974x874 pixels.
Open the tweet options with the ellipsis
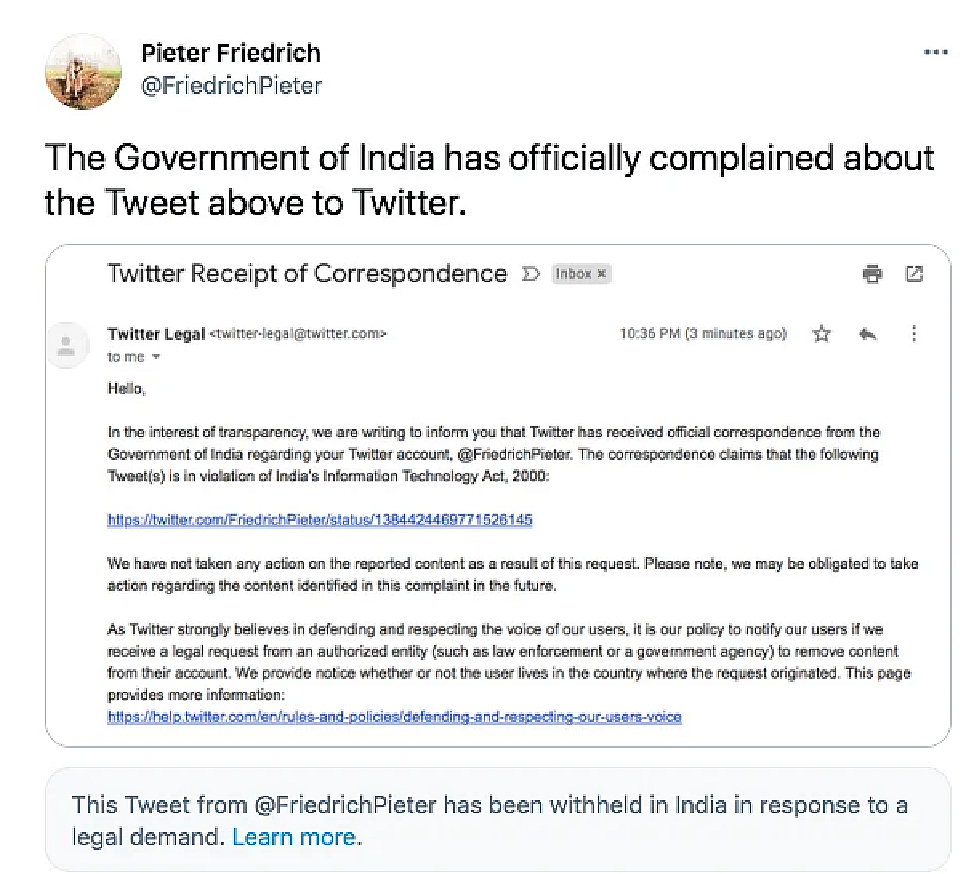[x=936, y=50]
